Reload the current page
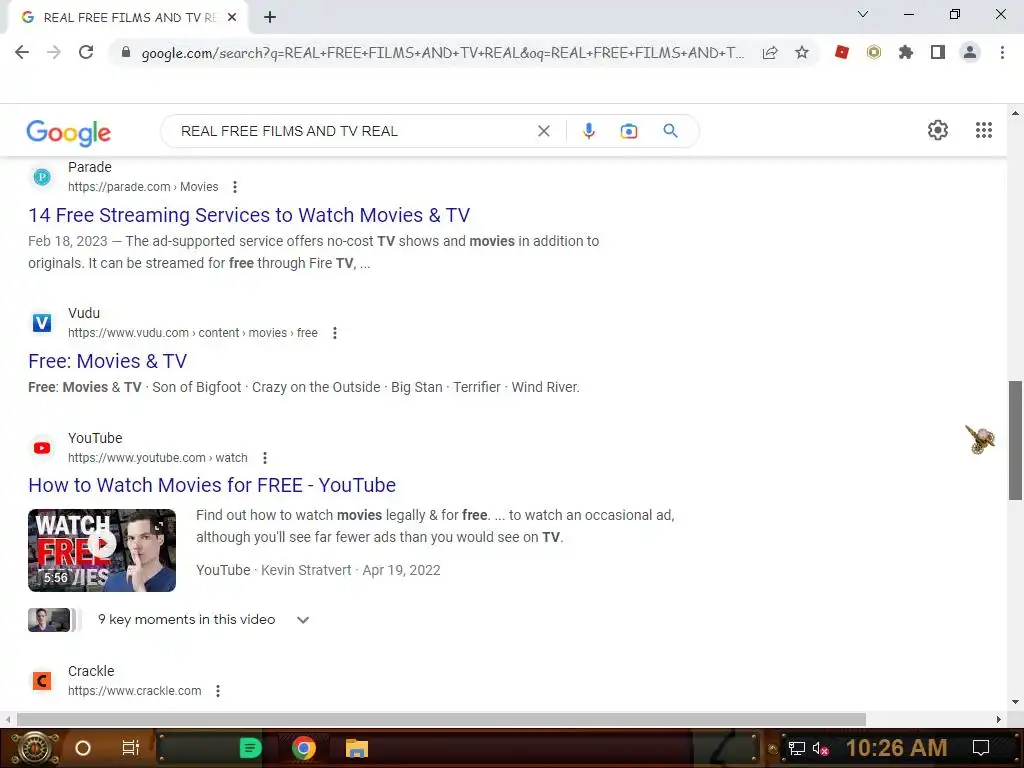This screenshot has height=768, width=1024. click(86, 52)
